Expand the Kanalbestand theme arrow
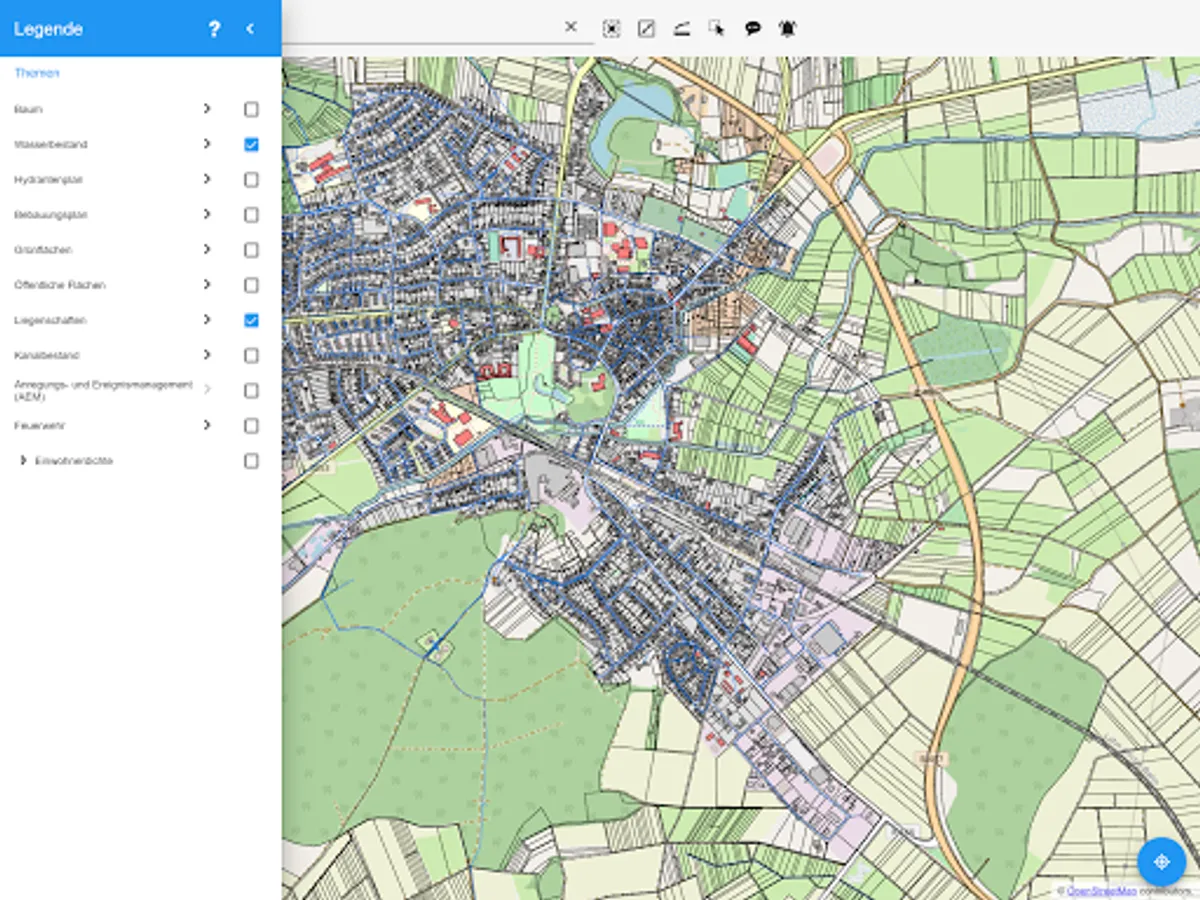The height and width of the screenshot is (900, 1200). tap(207, 355)
